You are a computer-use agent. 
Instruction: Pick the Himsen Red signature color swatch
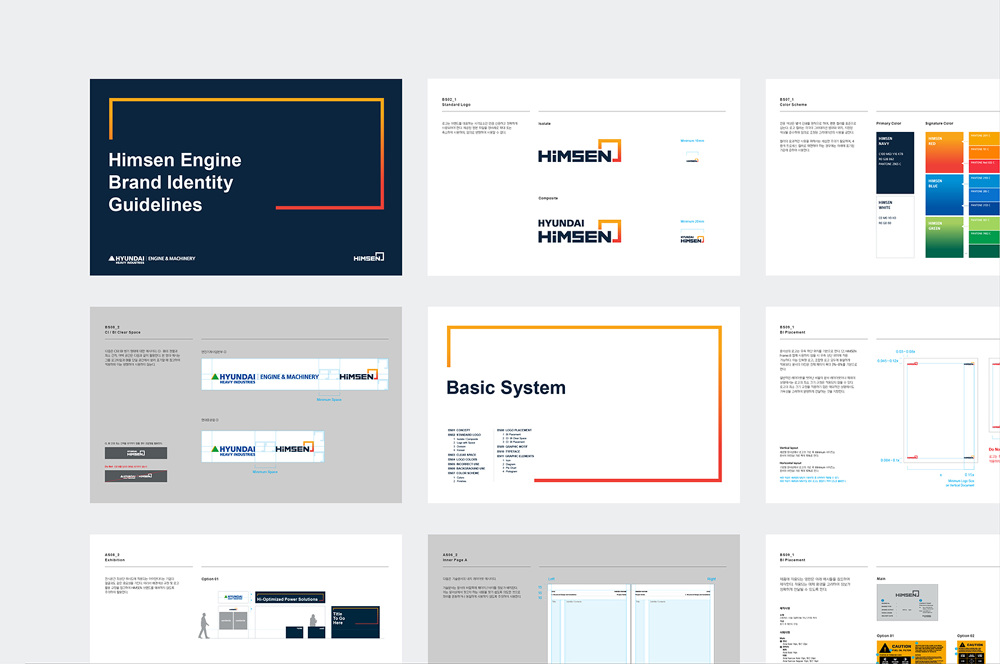[943, 151]
